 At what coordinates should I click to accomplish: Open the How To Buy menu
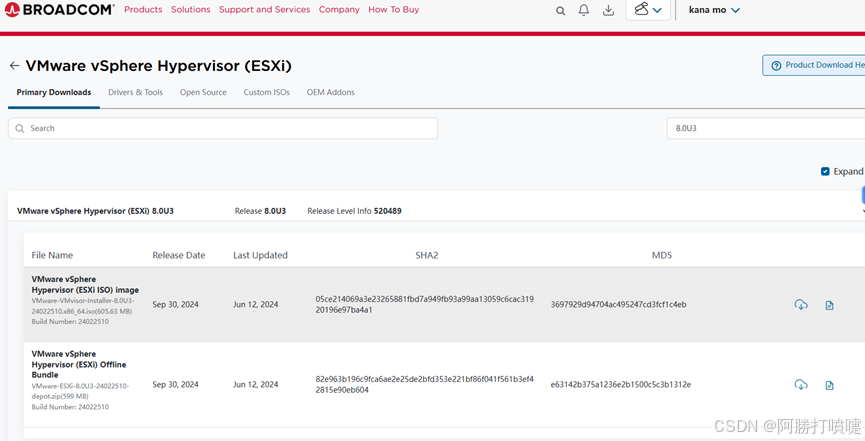[393, 9]
